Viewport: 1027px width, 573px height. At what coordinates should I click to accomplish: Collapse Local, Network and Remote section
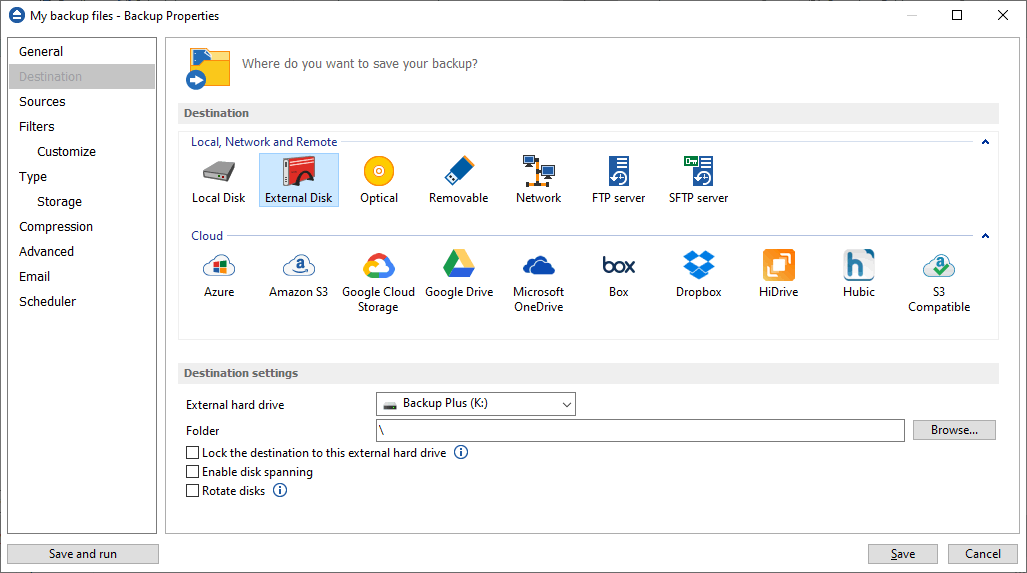[985, 142]
